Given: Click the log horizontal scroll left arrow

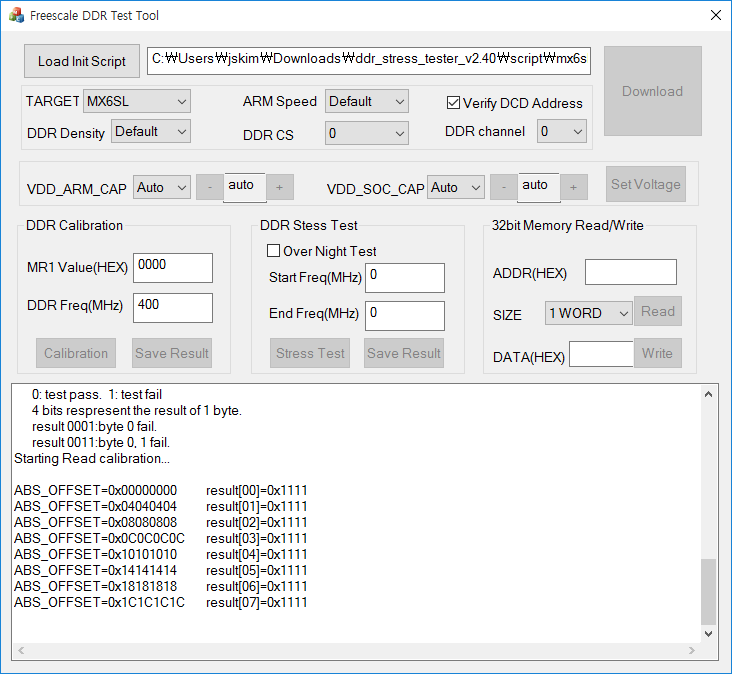Looking at the screenshot, I should pos(21,650).
